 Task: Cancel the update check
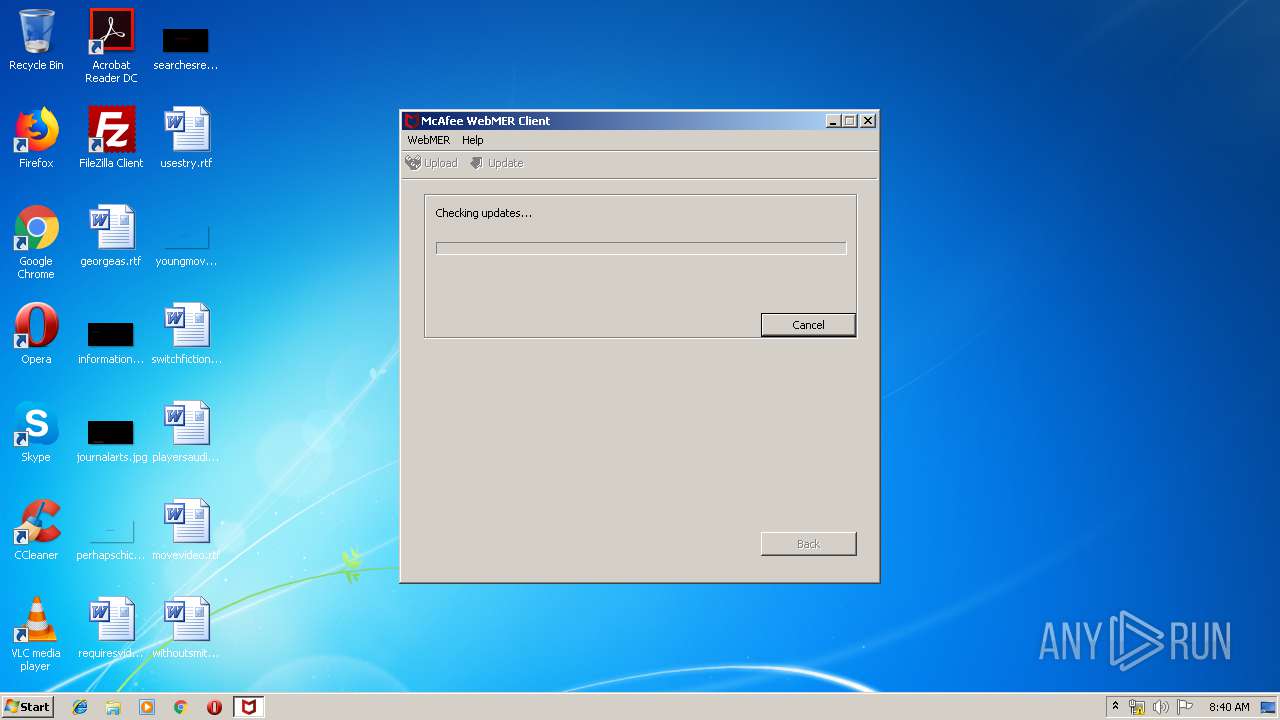(x=808, y=325)
